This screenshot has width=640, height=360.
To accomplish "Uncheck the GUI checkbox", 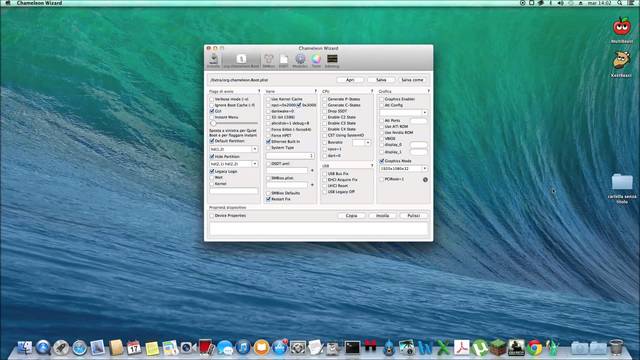I will coord(212,111).
